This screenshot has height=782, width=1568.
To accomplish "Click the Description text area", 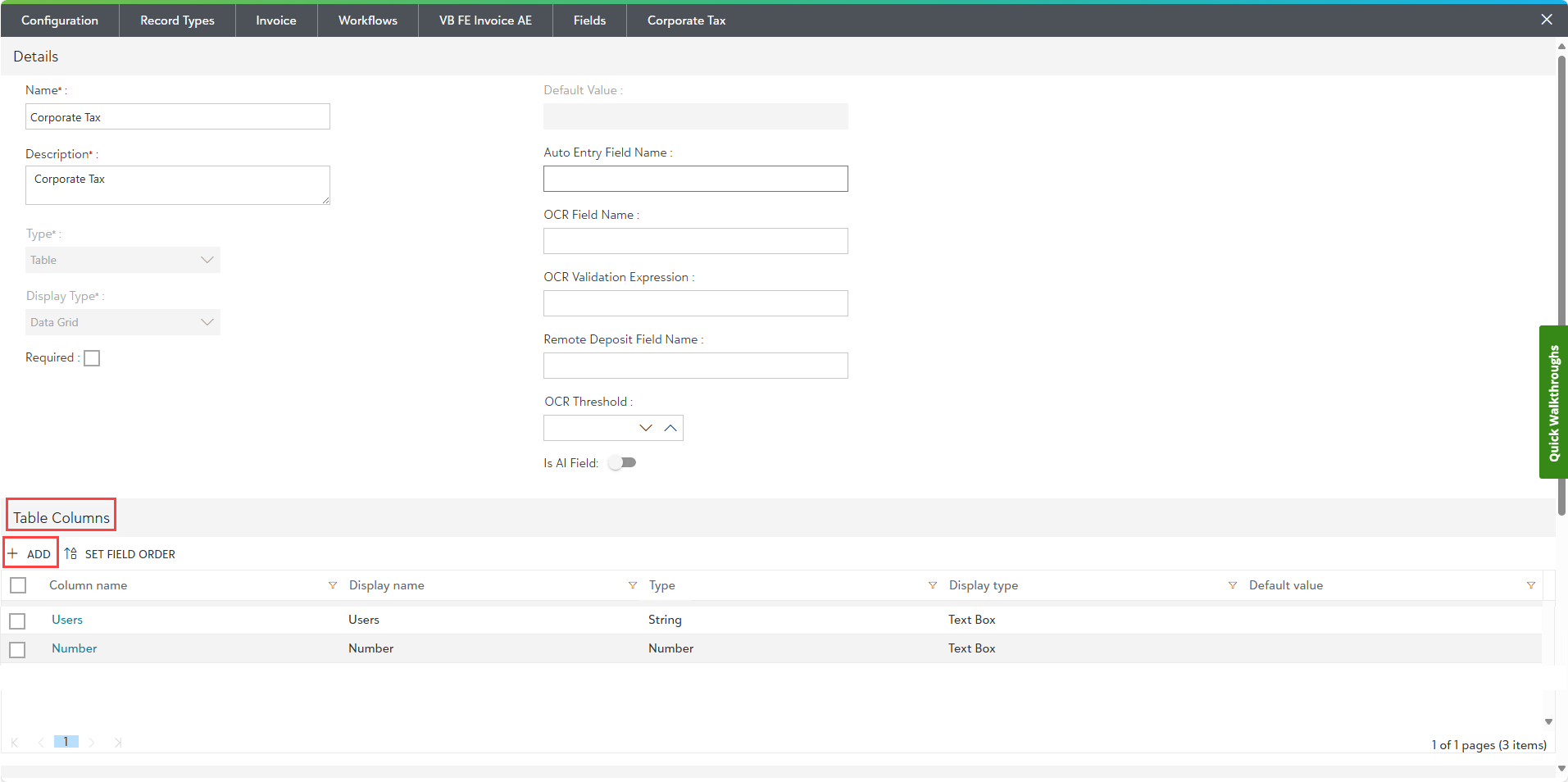I will pyautogui.click(x=178, y=185).
